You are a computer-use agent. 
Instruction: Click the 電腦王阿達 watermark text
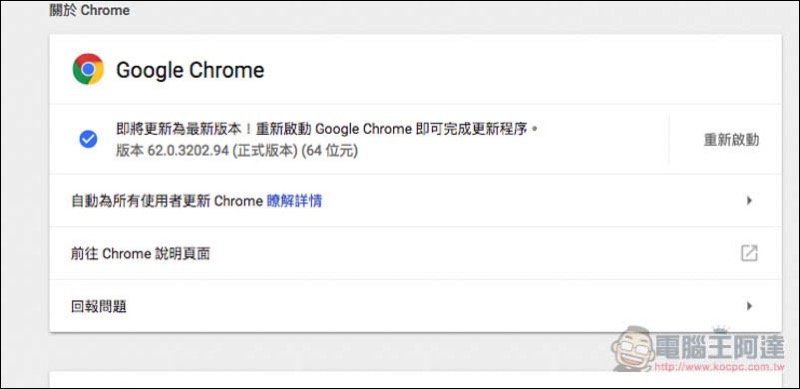coord(720,348)
